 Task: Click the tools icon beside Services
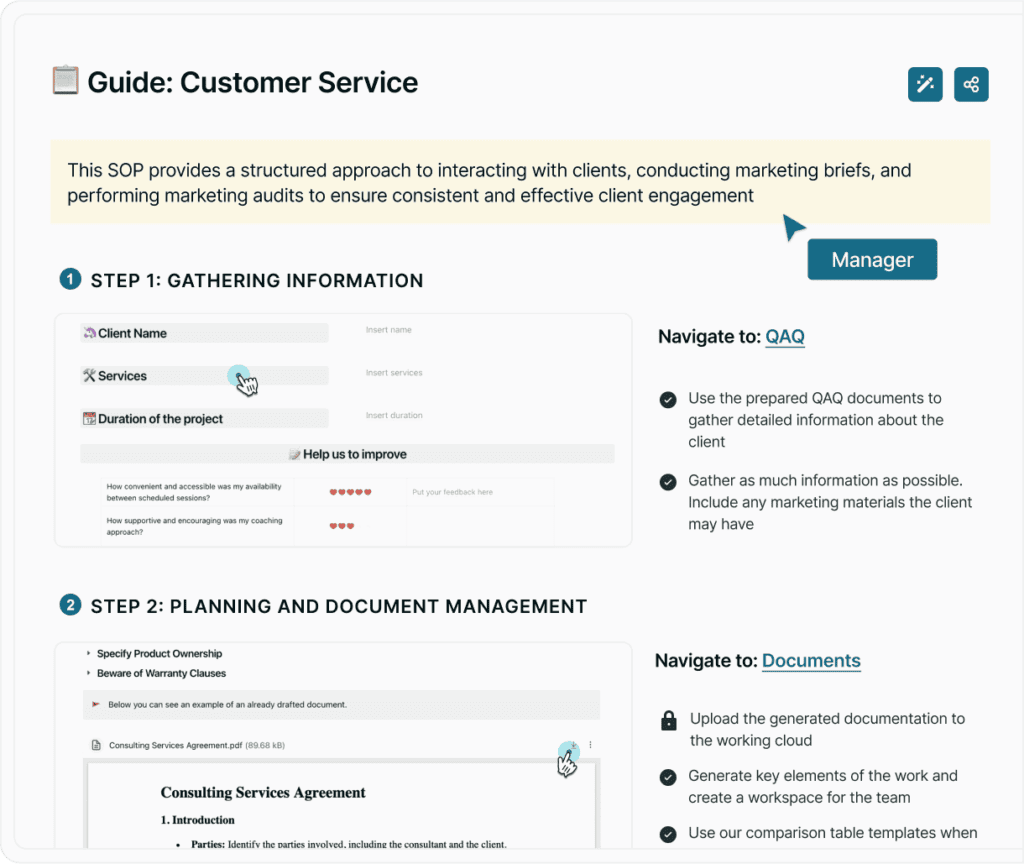[x=89, y=376]
